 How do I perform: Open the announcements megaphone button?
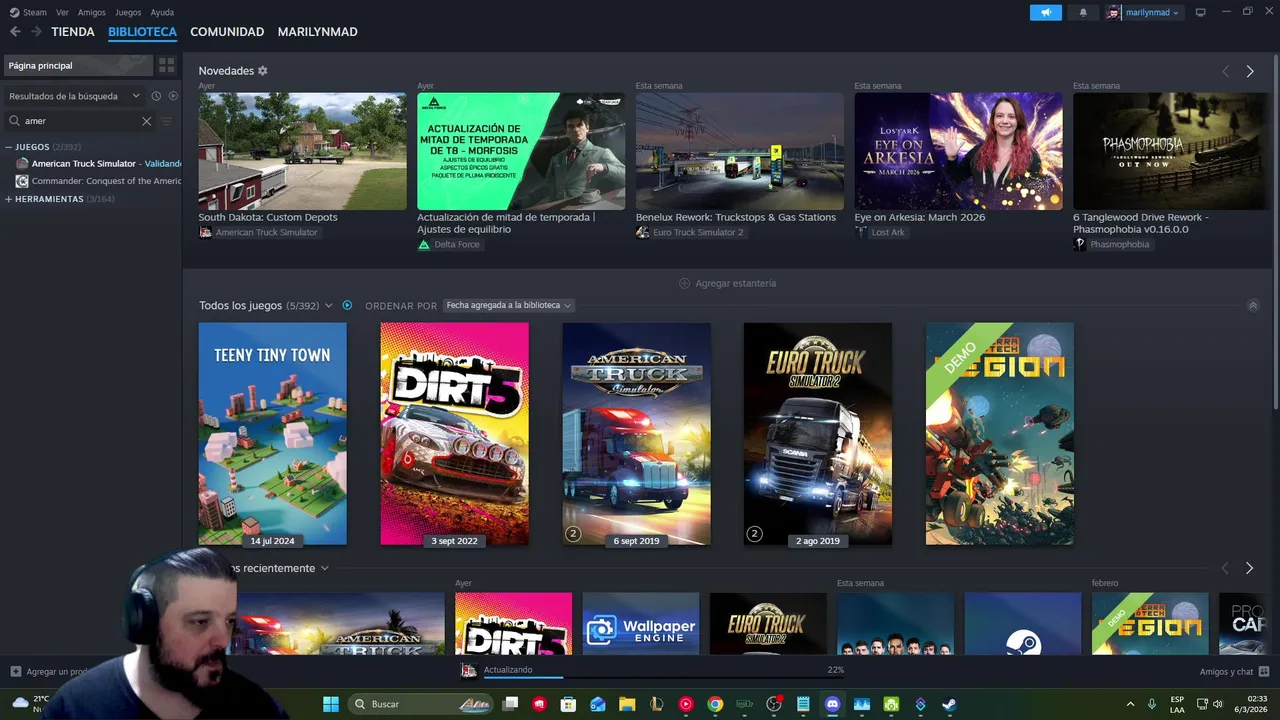coord(1046,12)
